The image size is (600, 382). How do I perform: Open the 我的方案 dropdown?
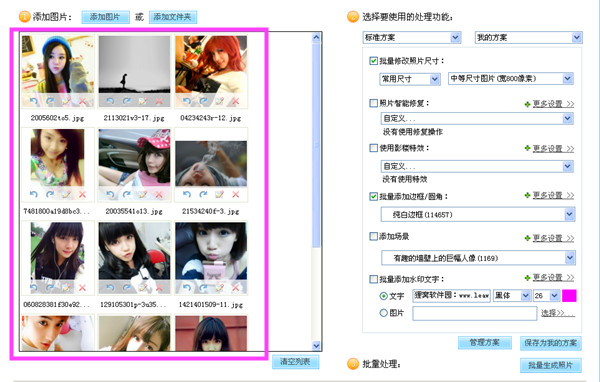(x=528, y=38)
